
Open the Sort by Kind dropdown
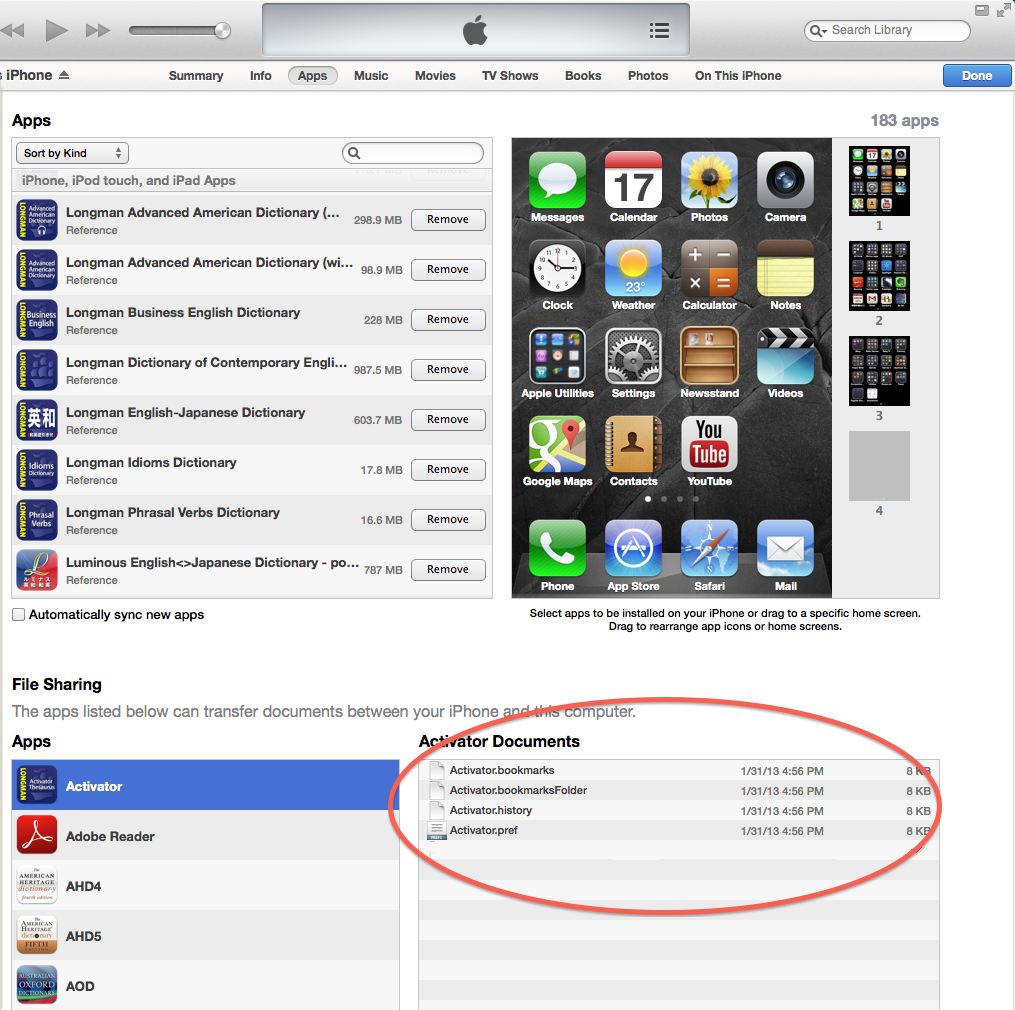click(72, 153)
